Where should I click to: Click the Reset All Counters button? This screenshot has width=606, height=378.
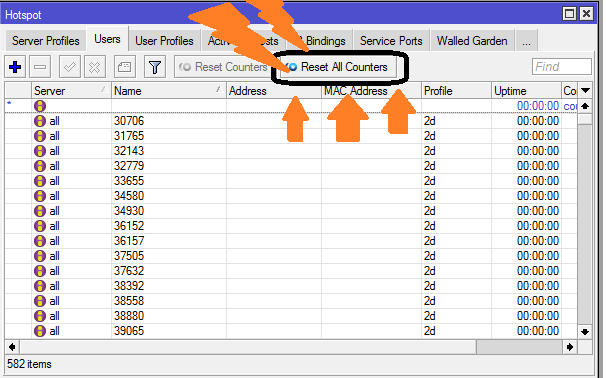click(339, 67)
